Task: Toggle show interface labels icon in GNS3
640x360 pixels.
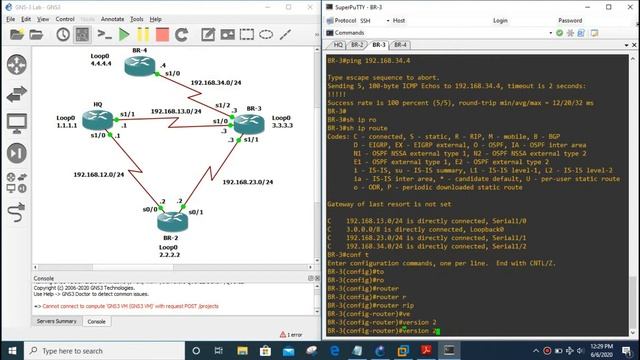Action: [82, 35]
